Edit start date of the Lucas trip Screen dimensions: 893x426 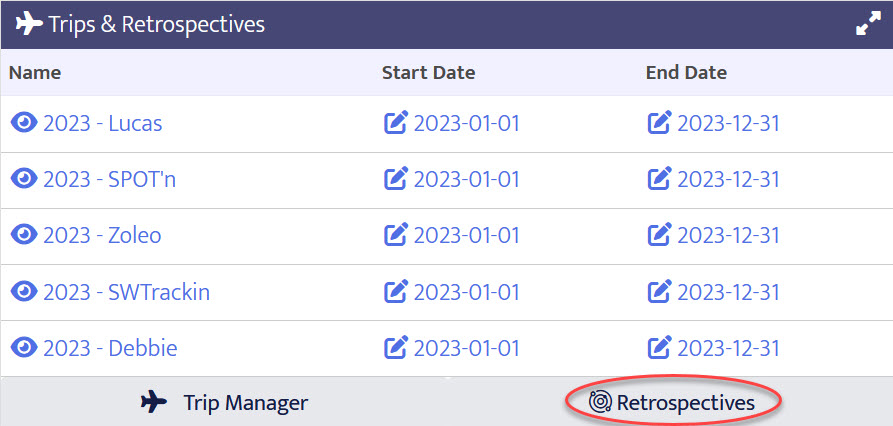(x=396, y=123)
